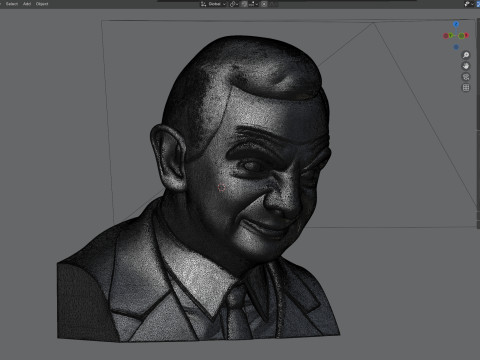The width and height of the screenshot is (480, 360).
Task: Open the Add menu in viewport header
Action: (x=27, y=4)
